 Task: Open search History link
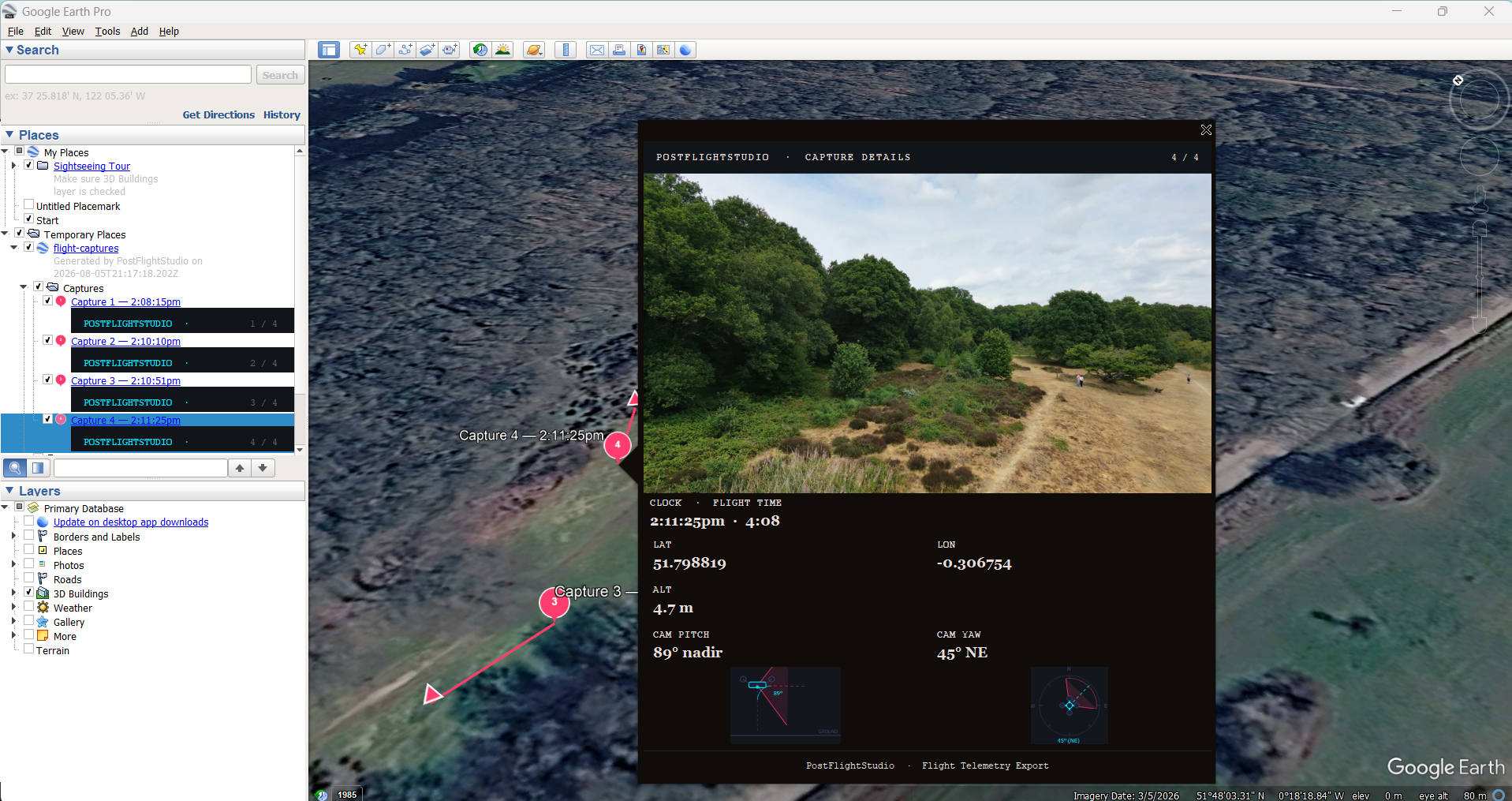282,114
